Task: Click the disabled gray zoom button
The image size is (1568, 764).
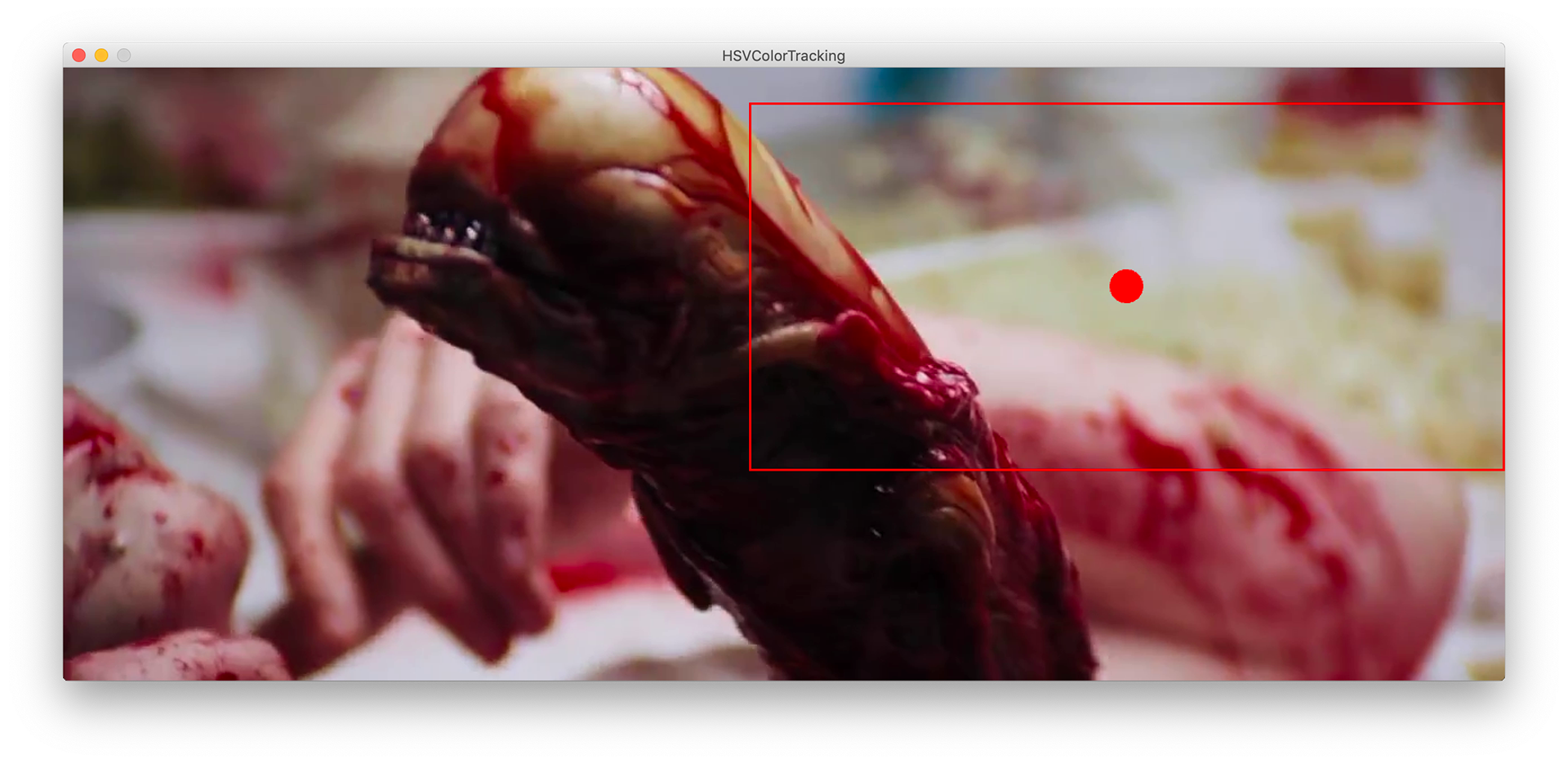Action: pyautogui.click(x=124, y=56)
